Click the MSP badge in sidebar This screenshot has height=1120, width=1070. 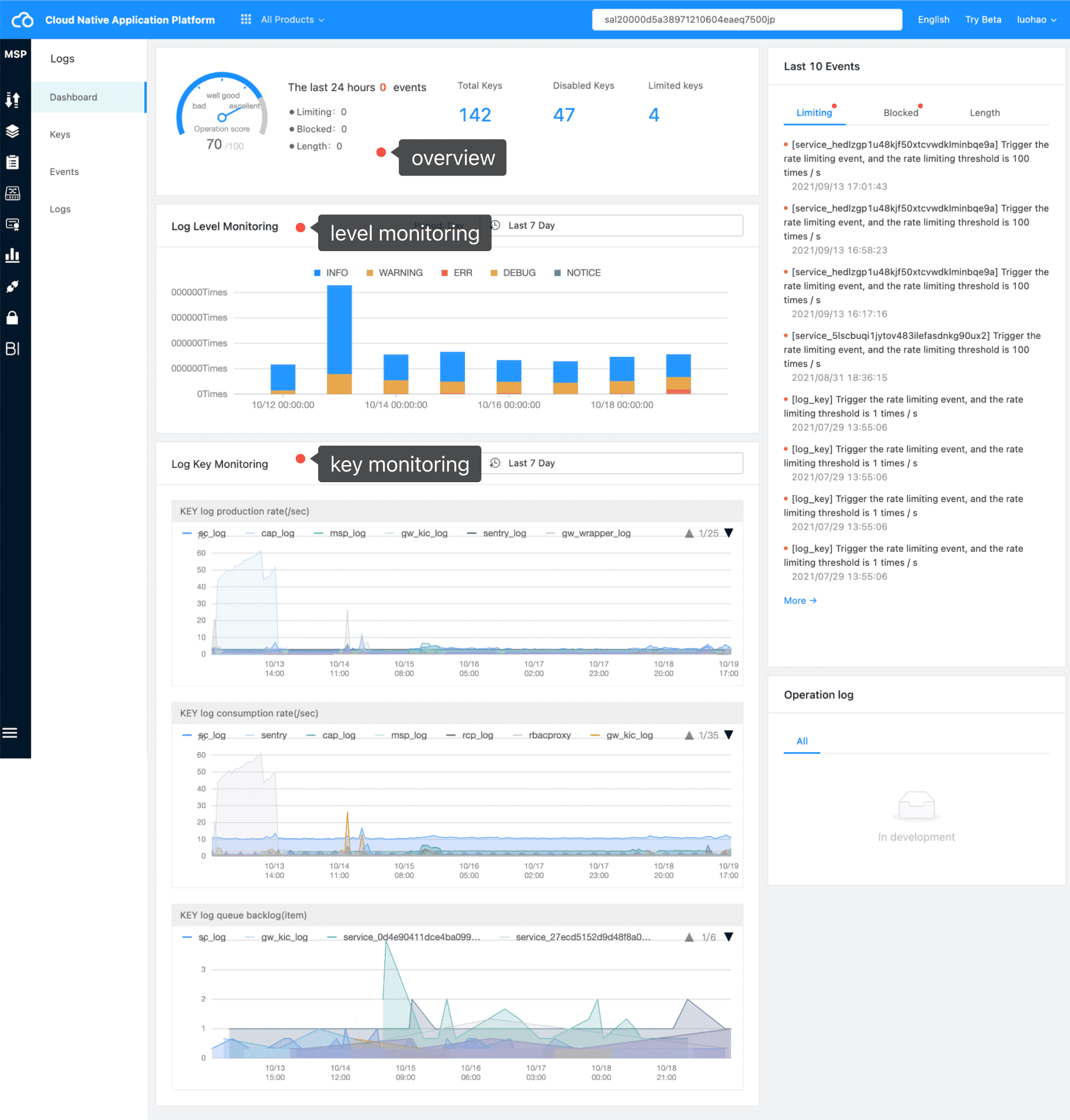click(x=15, y=54)
